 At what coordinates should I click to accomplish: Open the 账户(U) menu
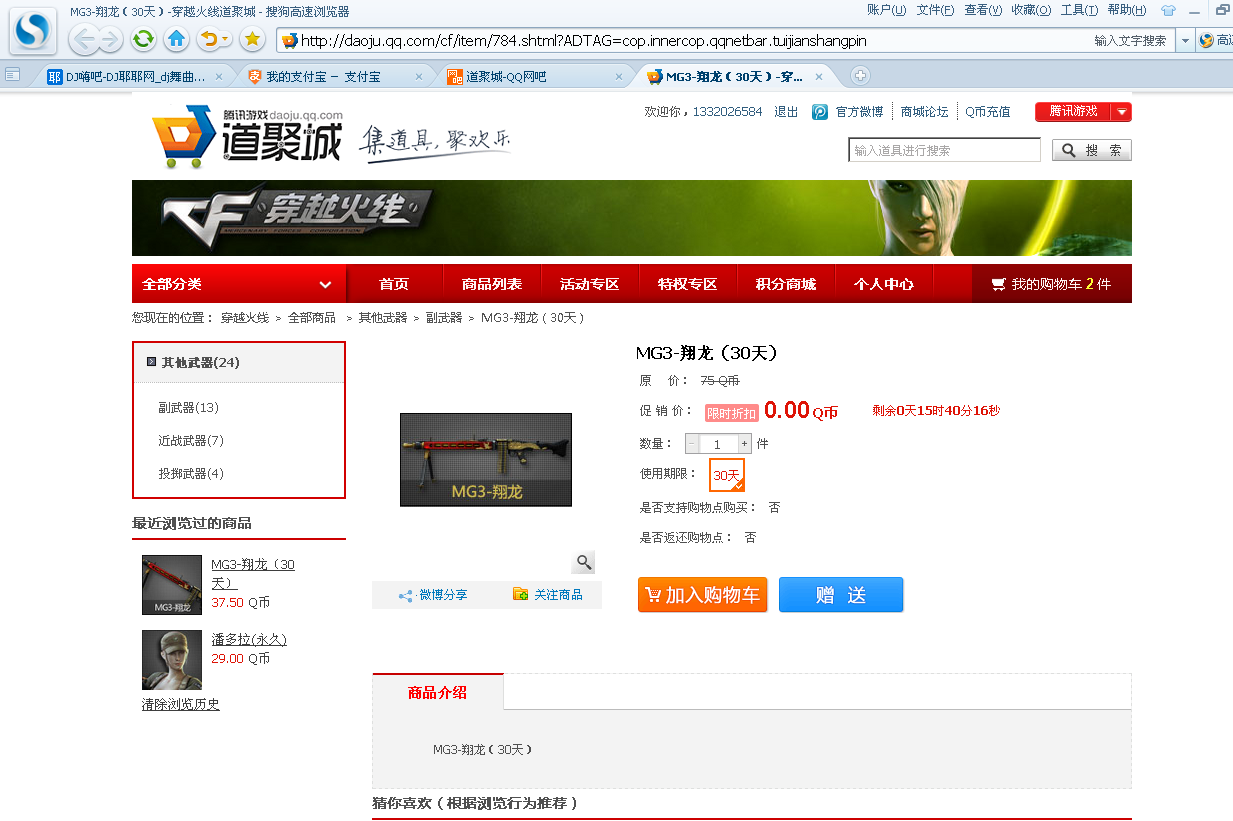tap(886, 10)
